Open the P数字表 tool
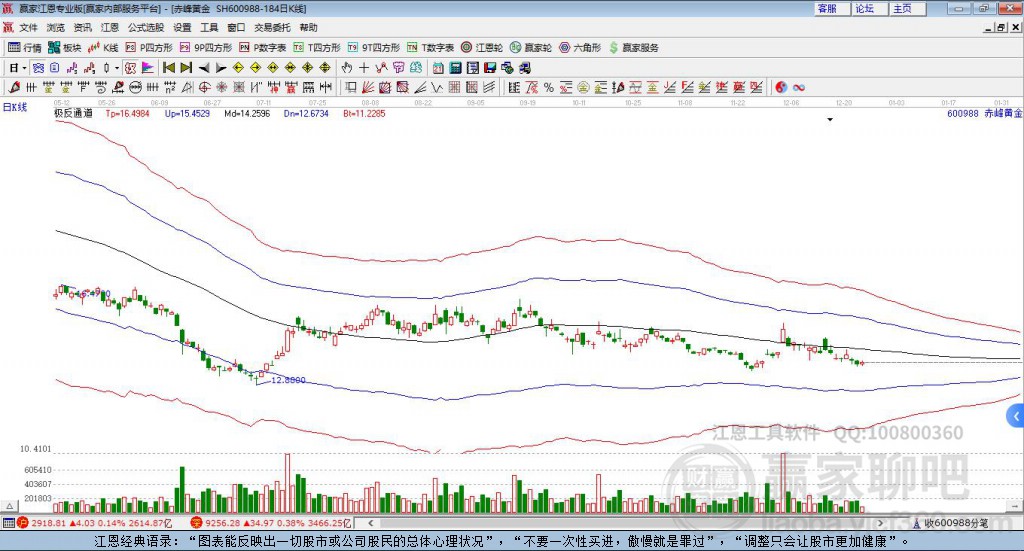 click(x=263, y=48)
